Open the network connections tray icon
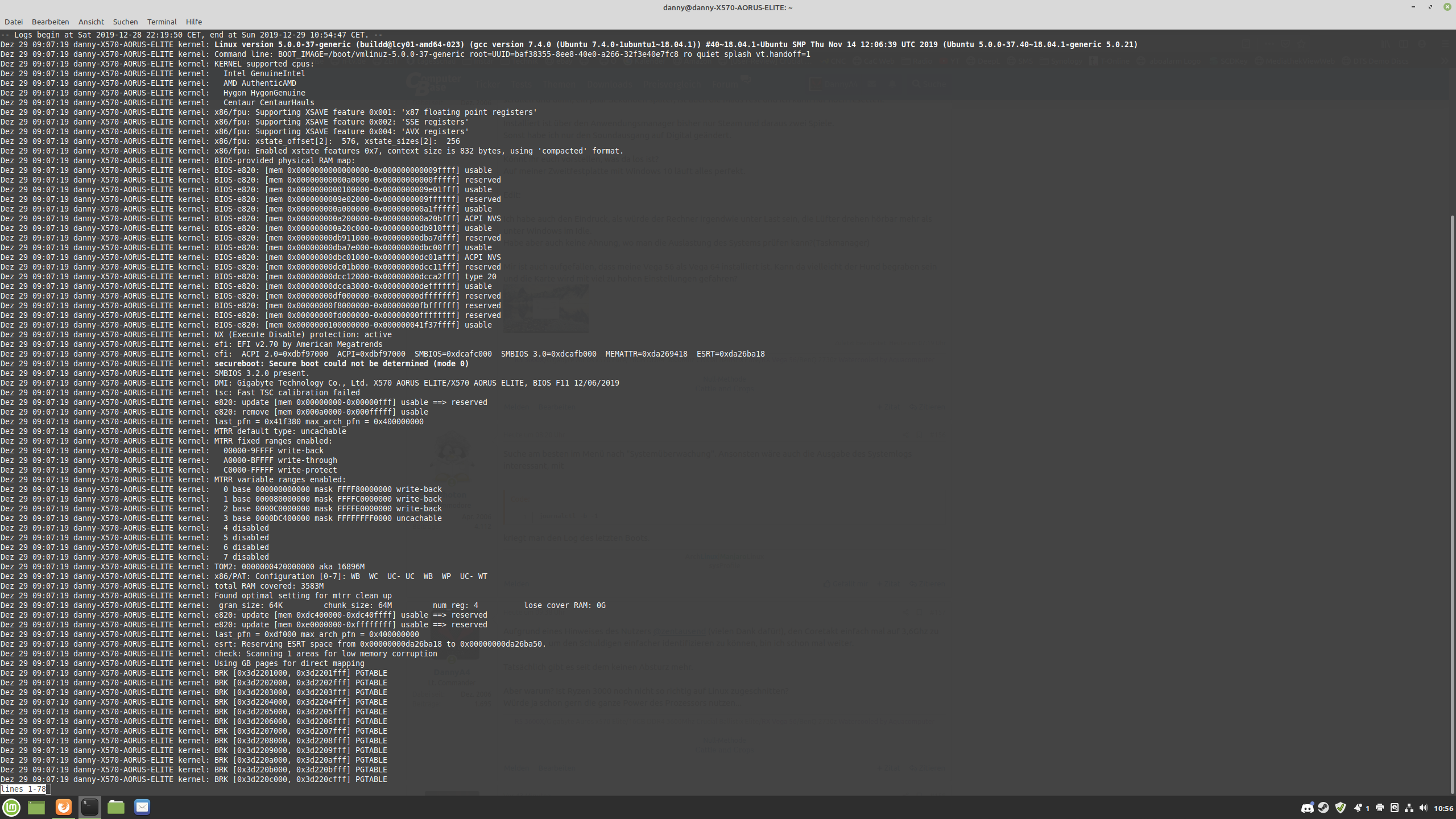1456x819 pixels. pyautogui.click(x=1409, y=808)
